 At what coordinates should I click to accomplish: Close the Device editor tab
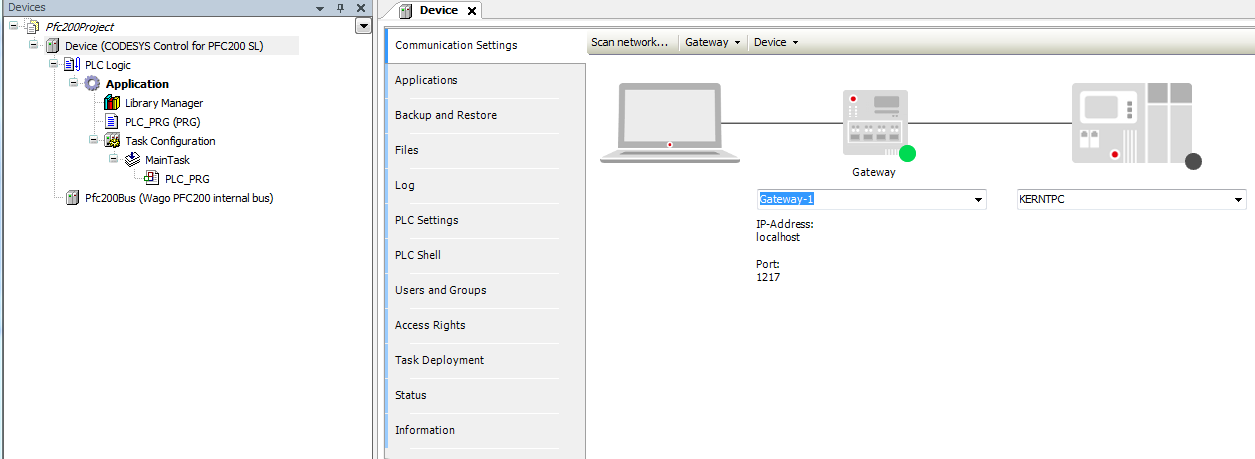[472, 11]
